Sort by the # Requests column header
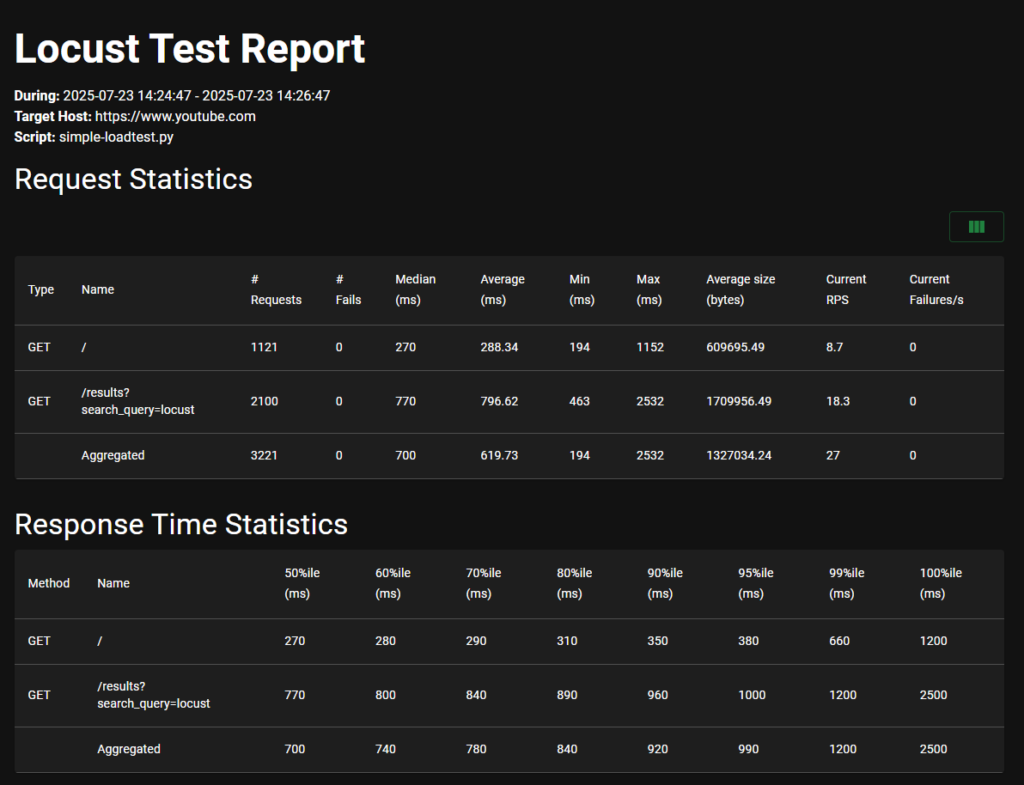This screenshot has height=785, width=1024. pos(275,290)
